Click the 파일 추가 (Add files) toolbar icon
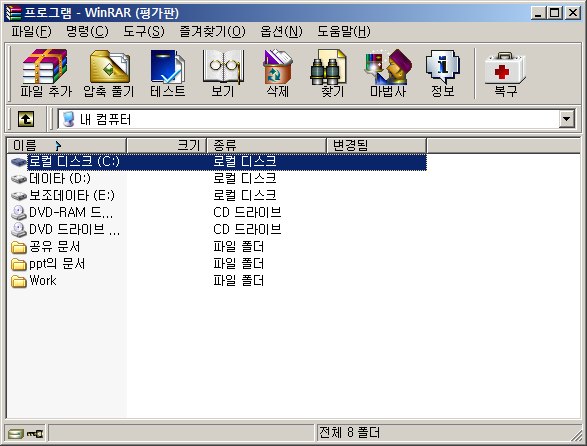Viewport: 587px width, 446px height. (x=46, y=73)
